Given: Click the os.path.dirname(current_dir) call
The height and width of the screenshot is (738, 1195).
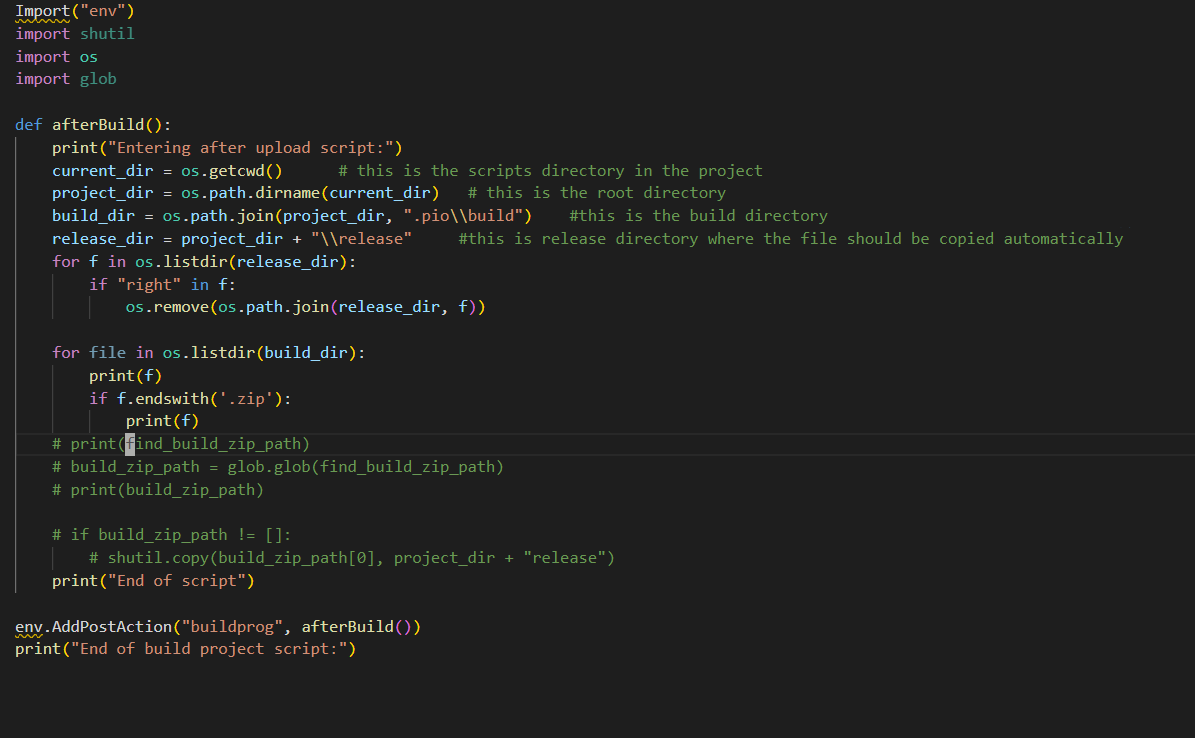Looking at the screenshot, I should click(x=310, y=193).
